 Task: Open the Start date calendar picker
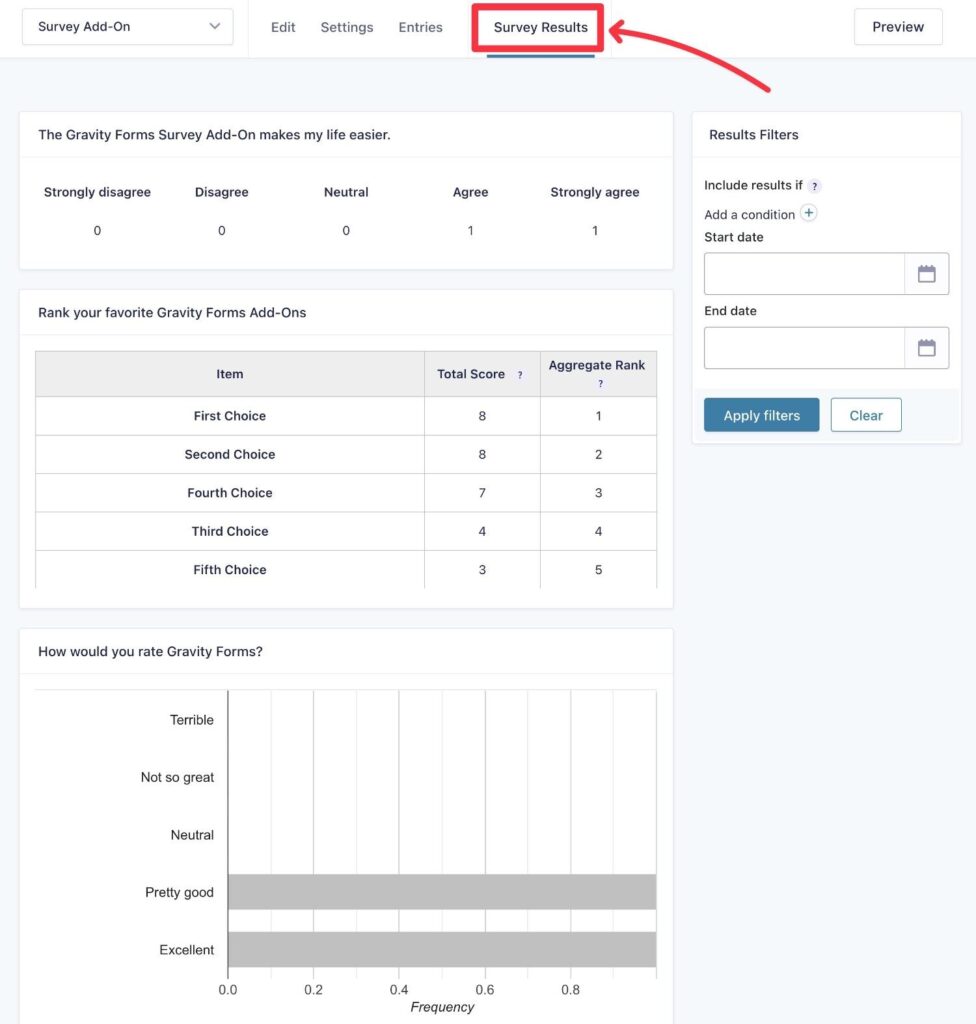tap(928, 272)
